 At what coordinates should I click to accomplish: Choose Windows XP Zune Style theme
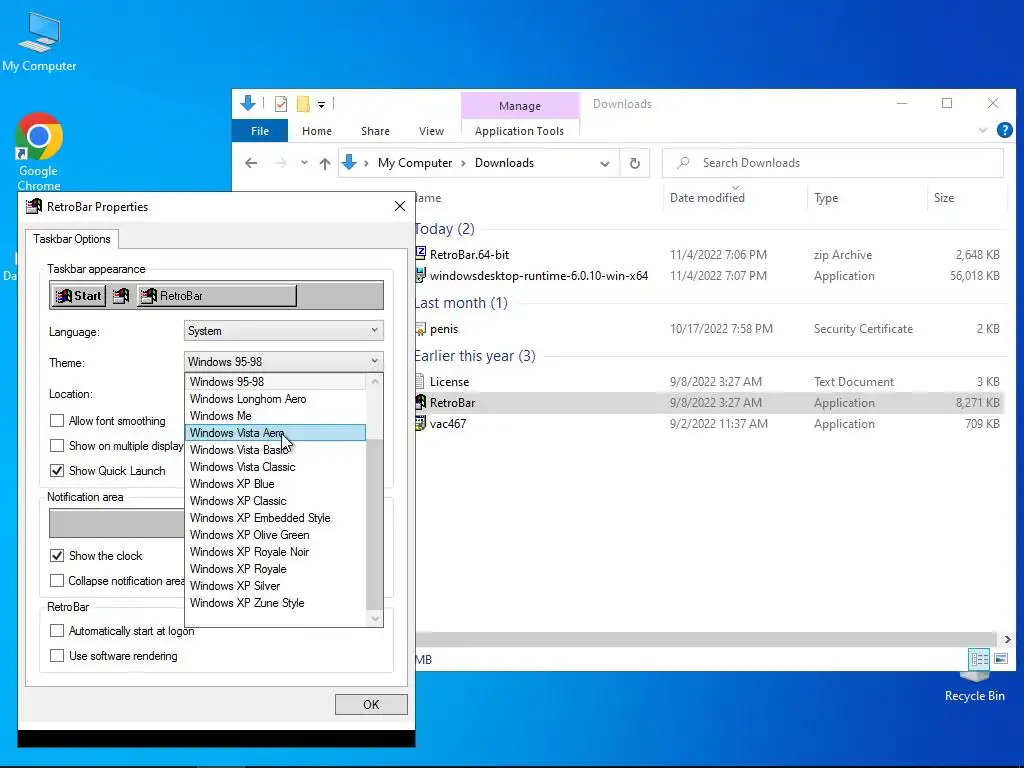click(276, 603)
